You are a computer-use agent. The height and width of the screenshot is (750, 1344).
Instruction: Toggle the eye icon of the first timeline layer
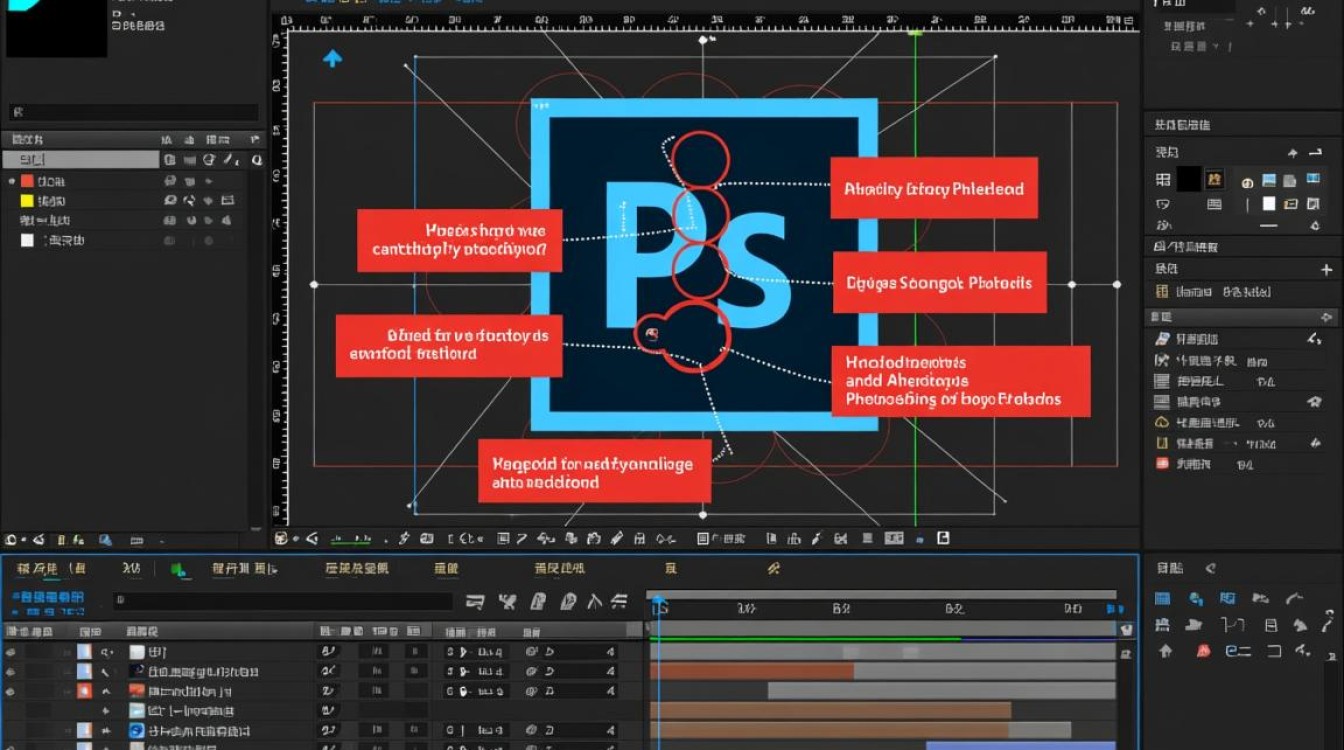tap(12, 652)
